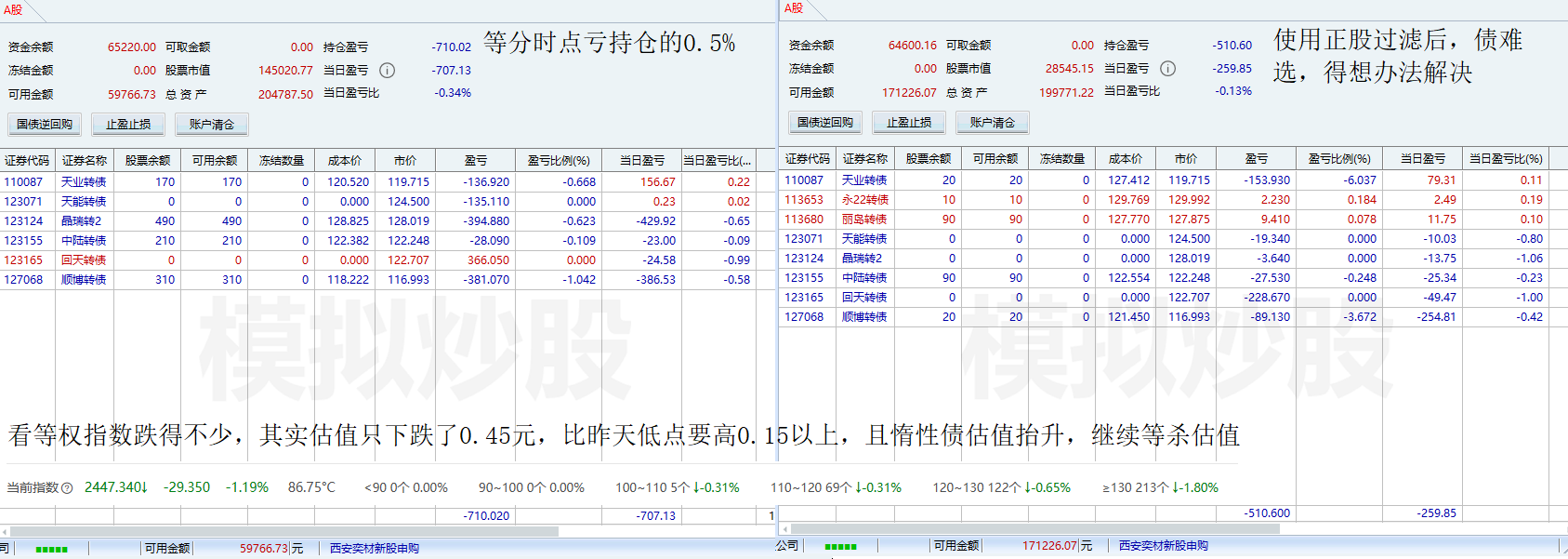Click green connection indicator in left status bar
The width and height of the screenshot is (1568, 559).
tap(51, 549)
